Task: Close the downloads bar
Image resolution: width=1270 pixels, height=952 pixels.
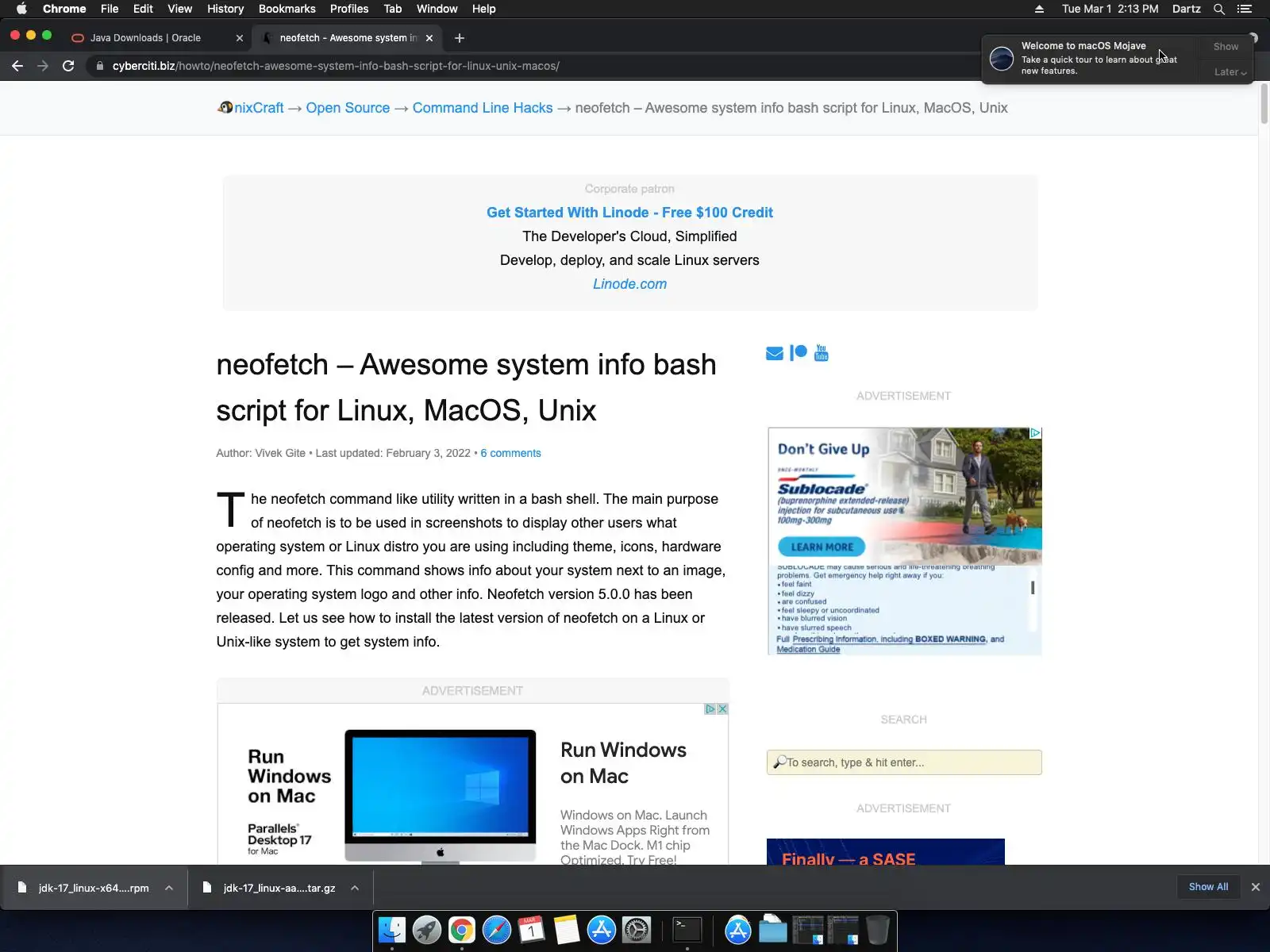Action: click(x=1255, y=887)
